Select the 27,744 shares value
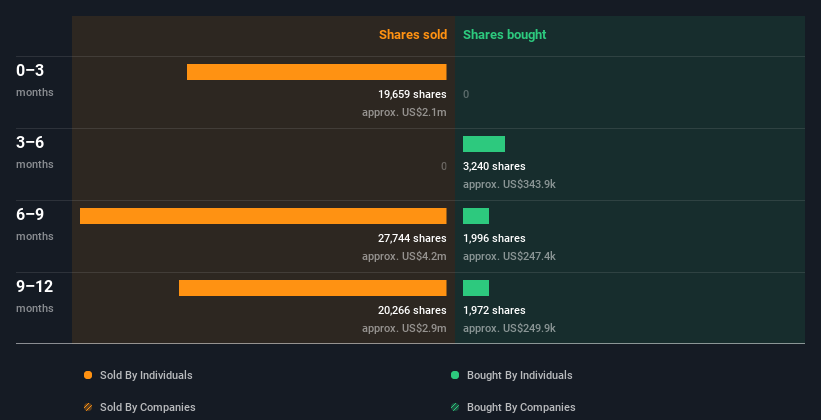The image size is (821, 420). click(412, 238)
